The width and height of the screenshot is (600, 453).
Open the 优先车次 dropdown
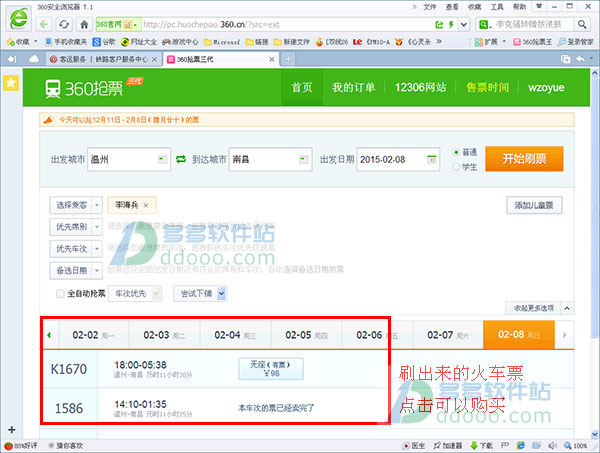(76, 249)
